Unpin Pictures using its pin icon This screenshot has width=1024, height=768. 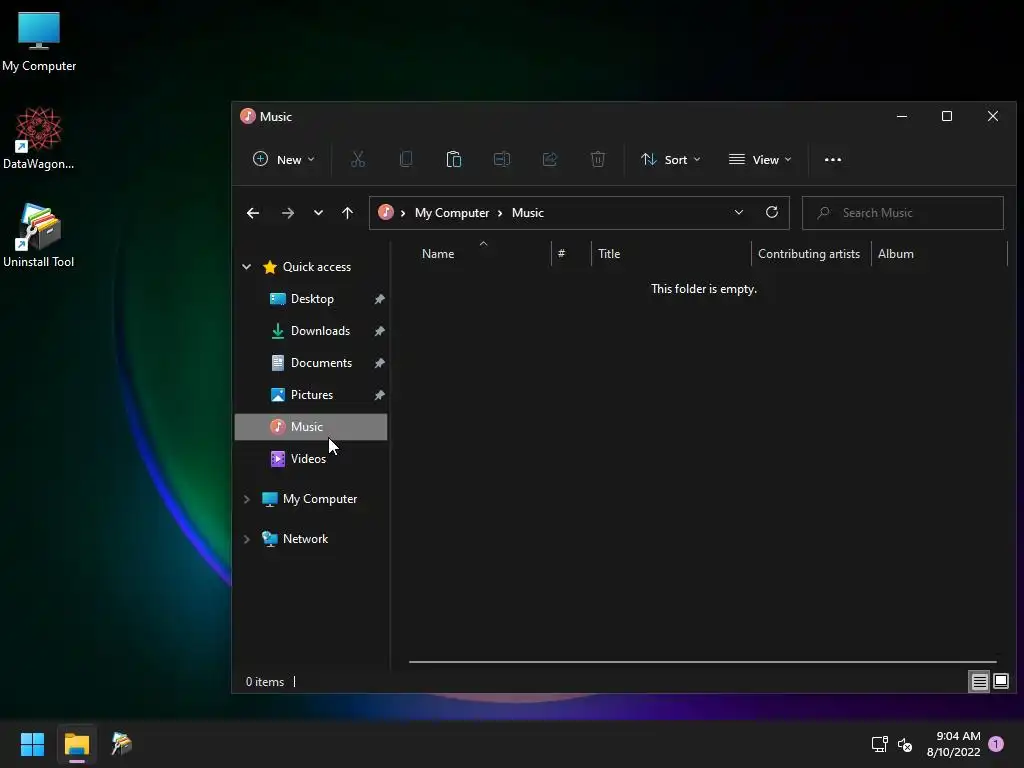(x=379, y=395)
